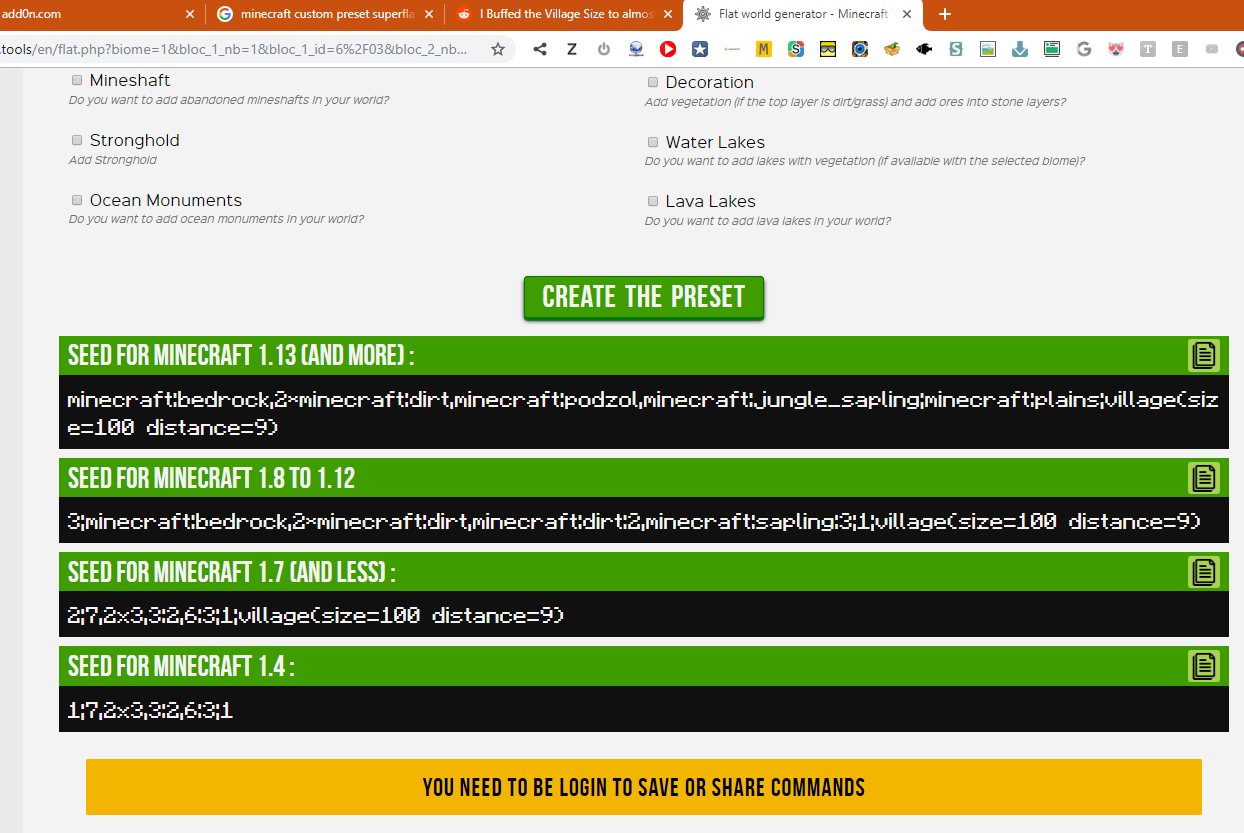Click the Seed for Minecraft 1.4 heading
Image resolution: width=1244 pixels, height=833 pixels.
181,666
